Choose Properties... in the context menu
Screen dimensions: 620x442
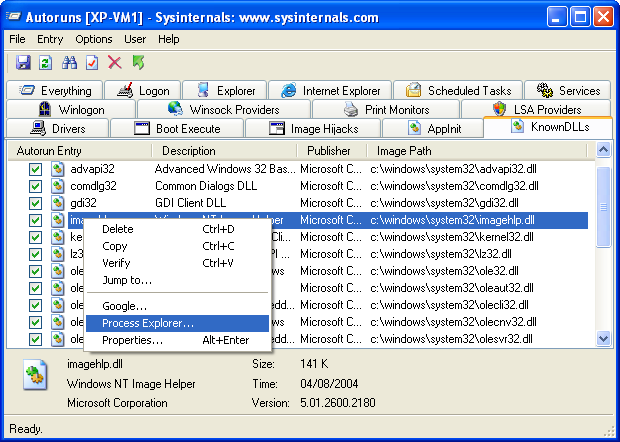(177, 340)
